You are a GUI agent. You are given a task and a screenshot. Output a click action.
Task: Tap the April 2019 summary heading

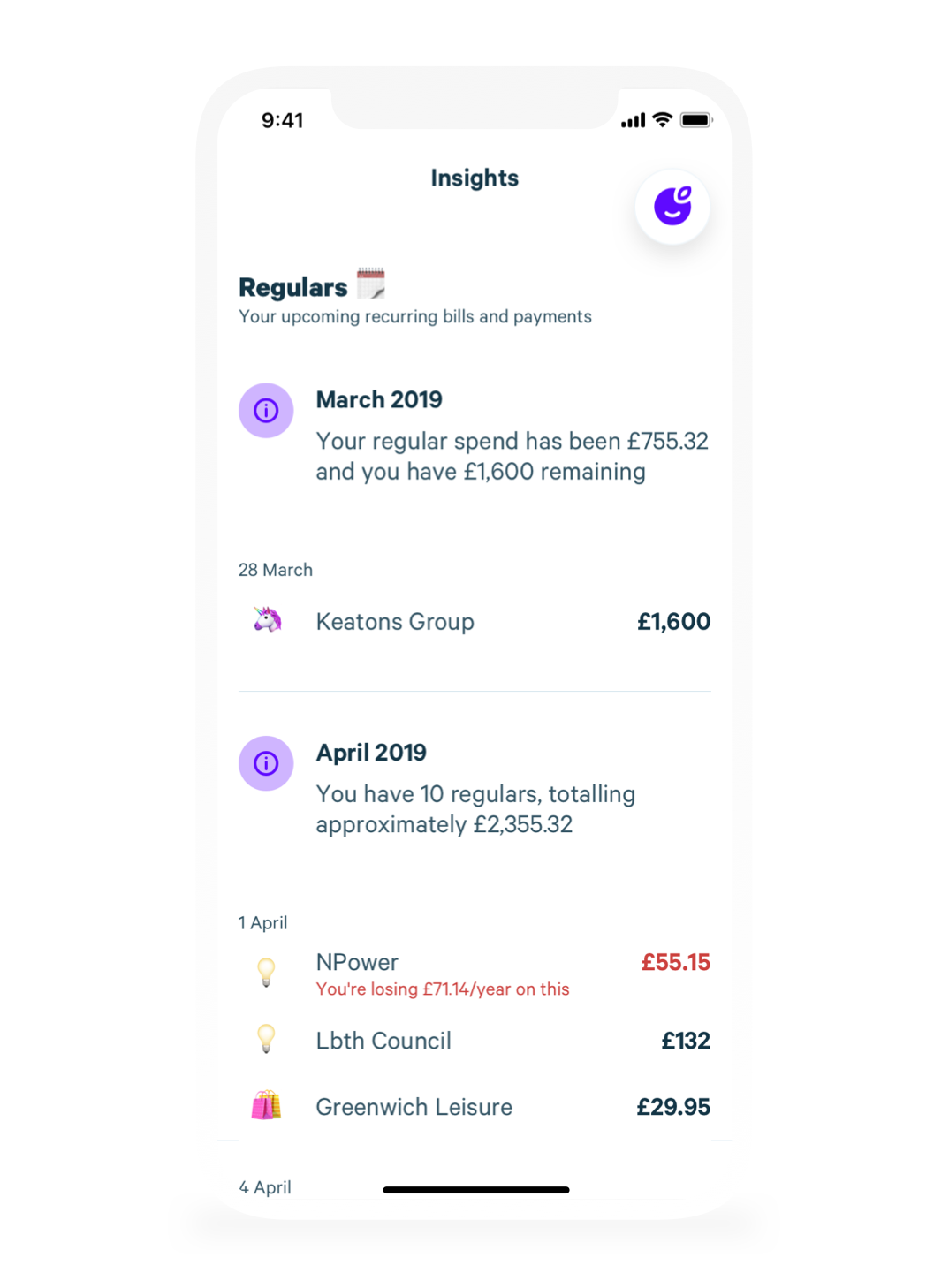click(x=371, y=753)
